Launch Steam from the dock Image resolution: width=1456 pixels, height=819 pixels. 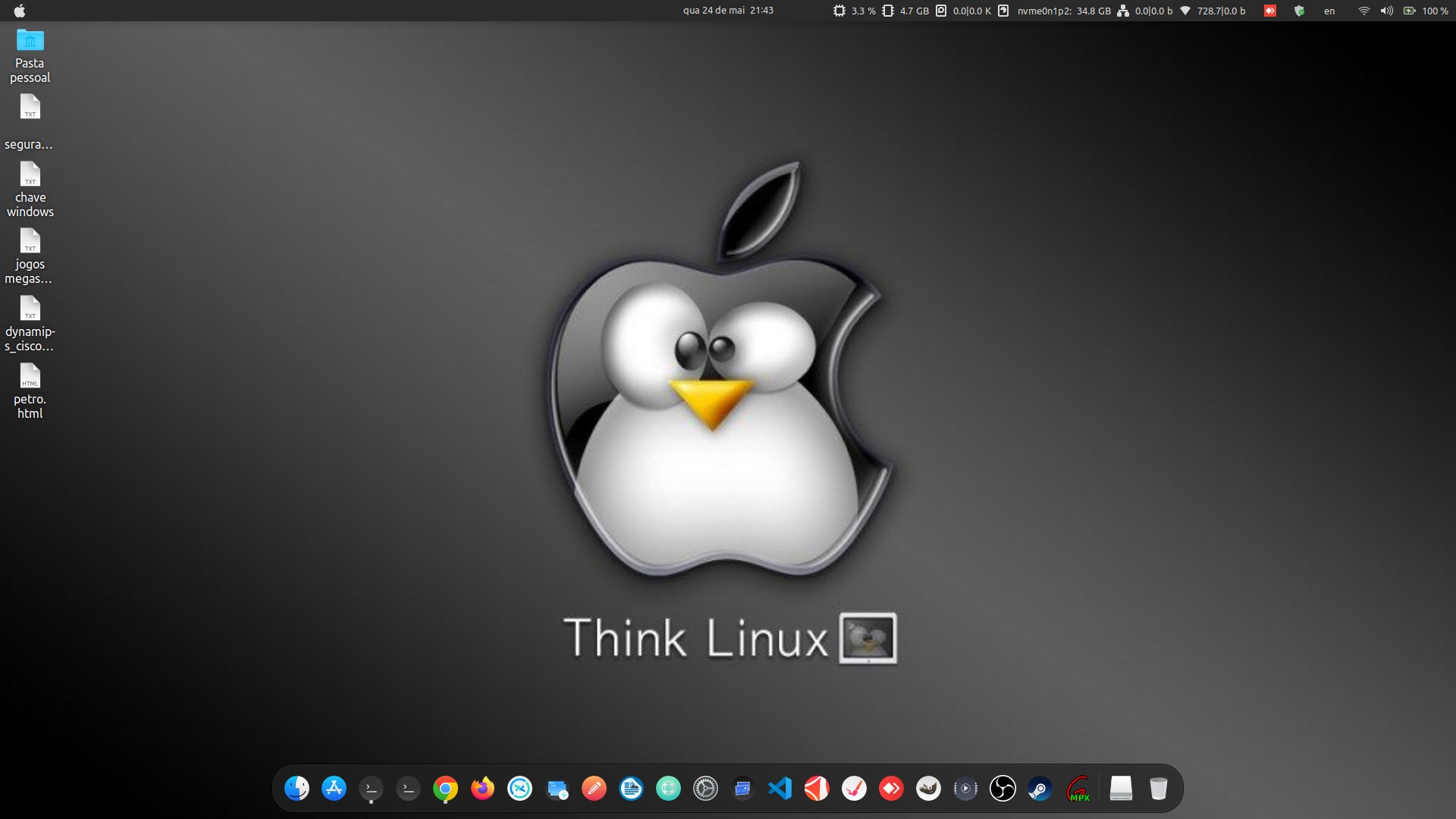pyautogui.click(x=1040, y=789)
